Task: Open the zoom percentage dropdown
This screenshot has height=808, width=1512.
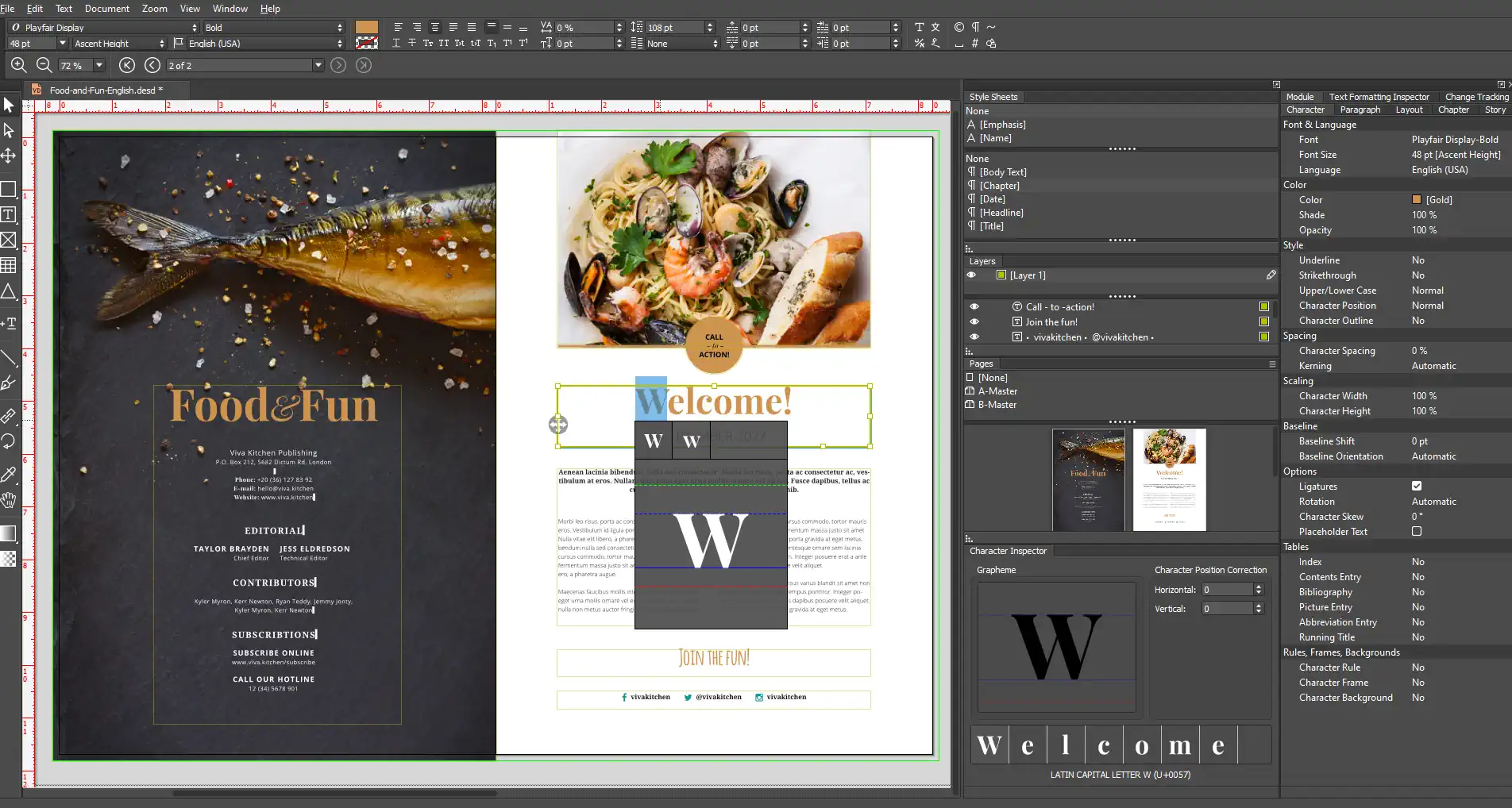Action: 98,65
